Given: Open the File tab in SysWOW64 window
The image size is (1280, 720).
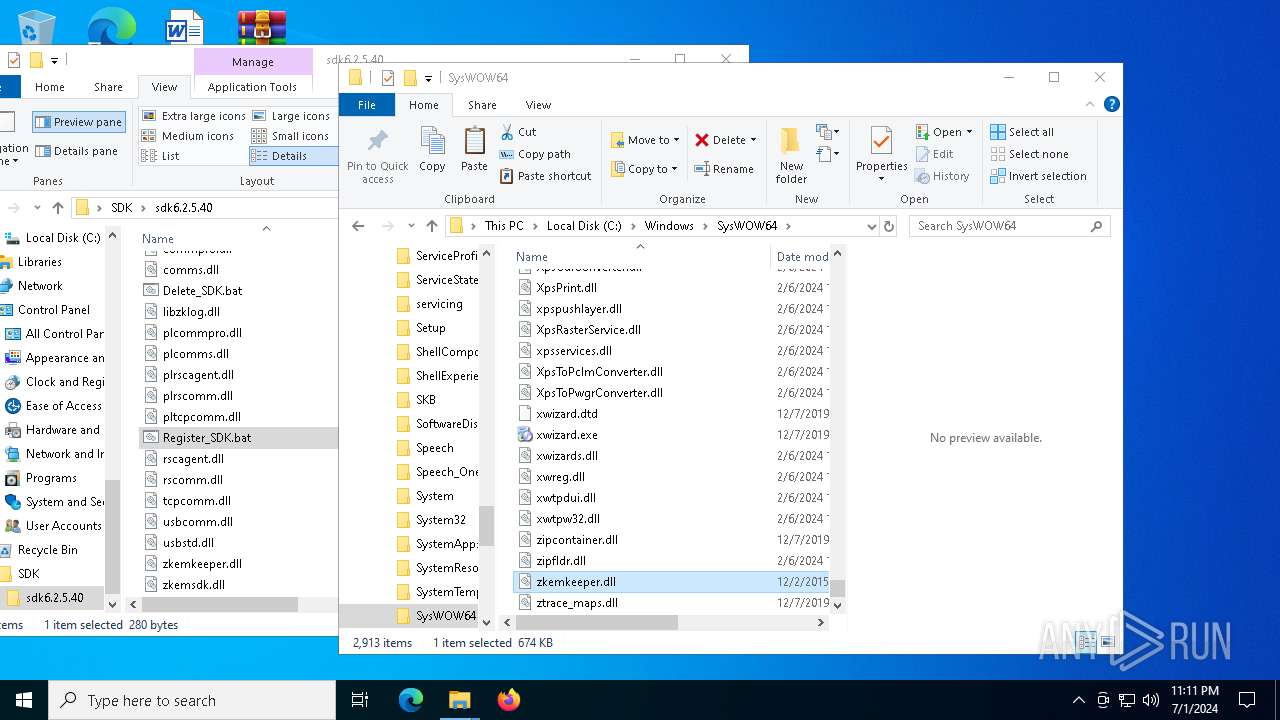Looking at the screenshot, I should pyautogui.click(x=367, y=105).
